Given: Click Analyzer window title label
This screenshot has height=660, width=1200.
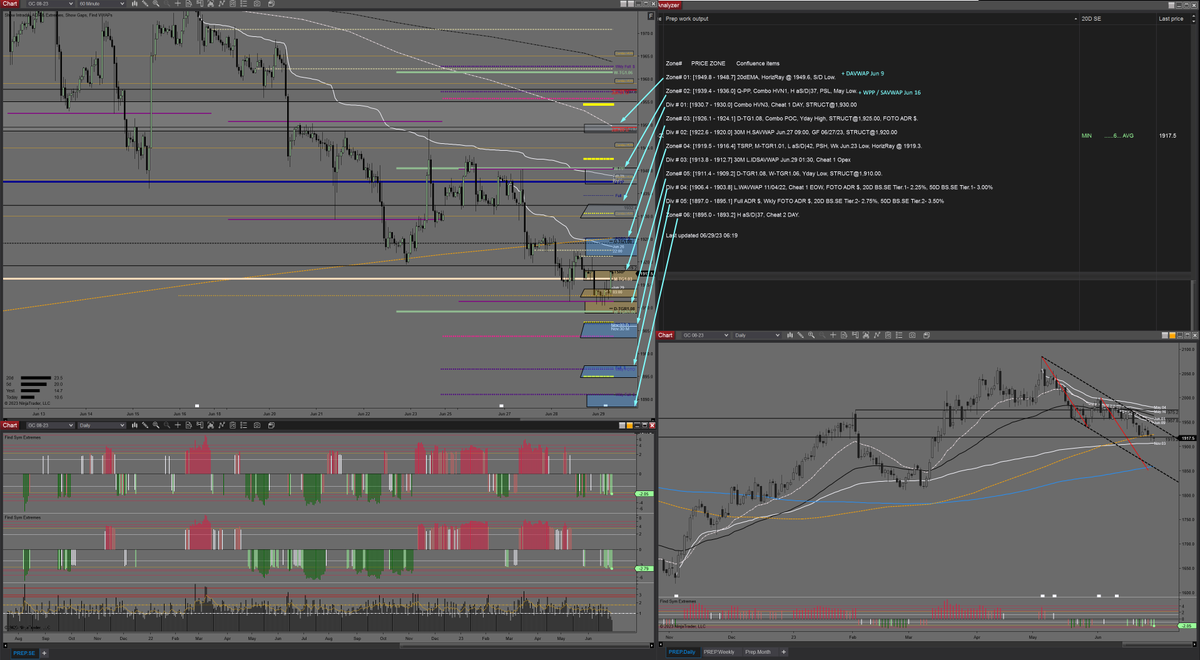Looking at the screenshot, I should [x=668, y=4].
